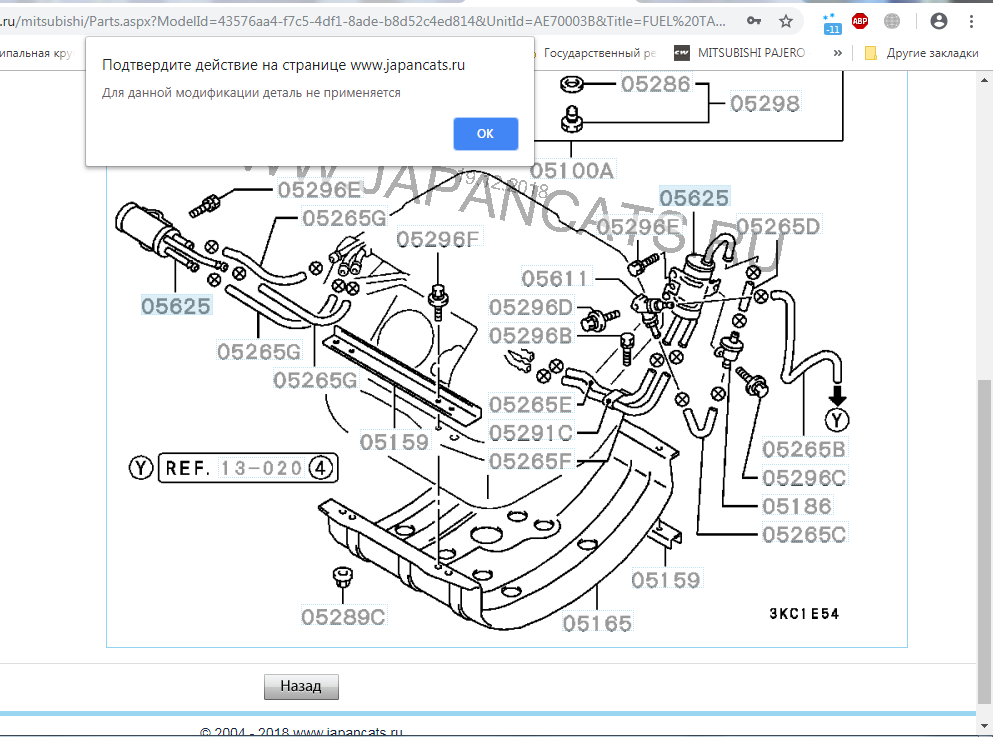Select part number 05296D
The height and width of the screenshot is (737, 993).
click(531, 307)
